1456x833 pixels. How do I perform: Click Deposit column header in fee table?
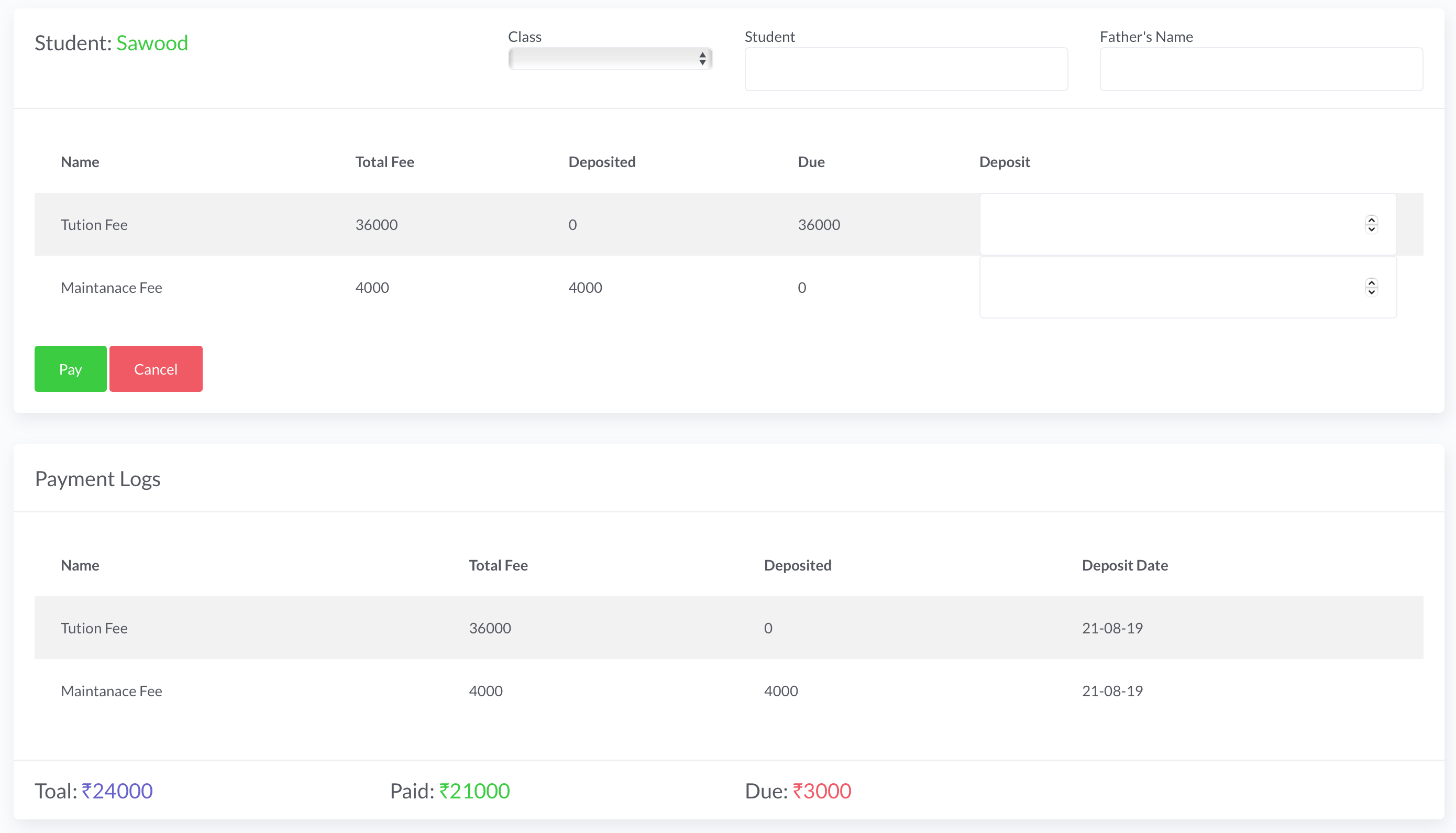[x=1004, y=162]
